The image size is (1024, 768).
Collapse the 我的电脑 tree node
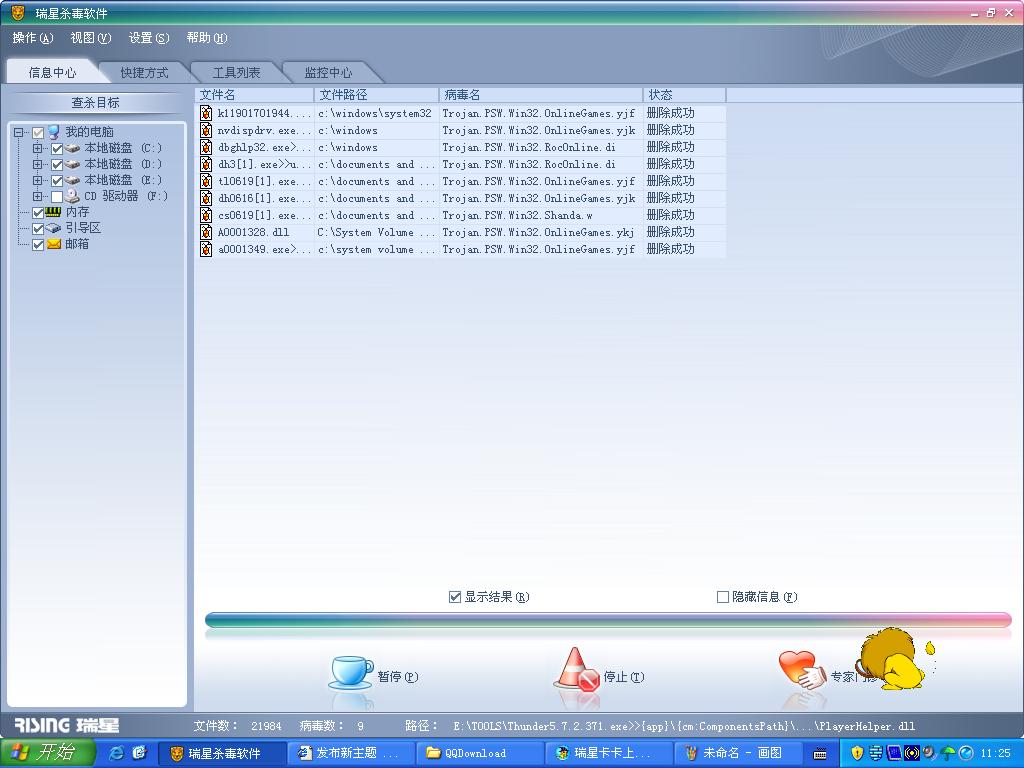(18, 133)
